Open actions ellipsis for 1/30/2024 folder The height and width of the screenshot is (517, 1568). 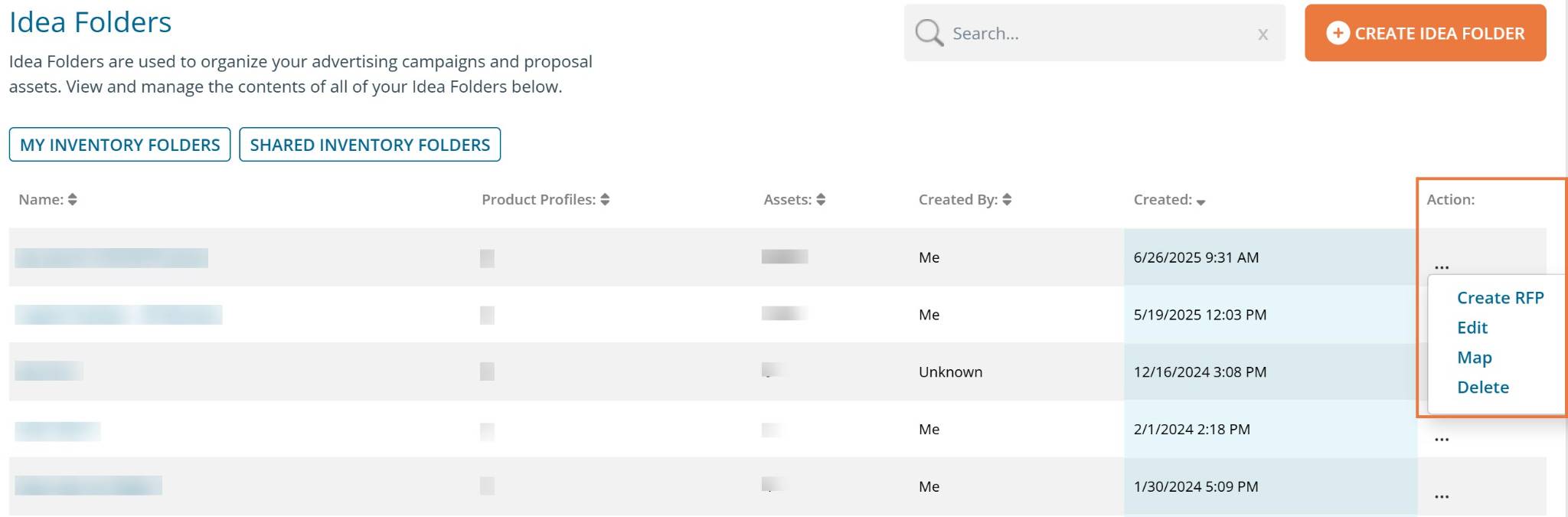click(x=1442, y=496)
